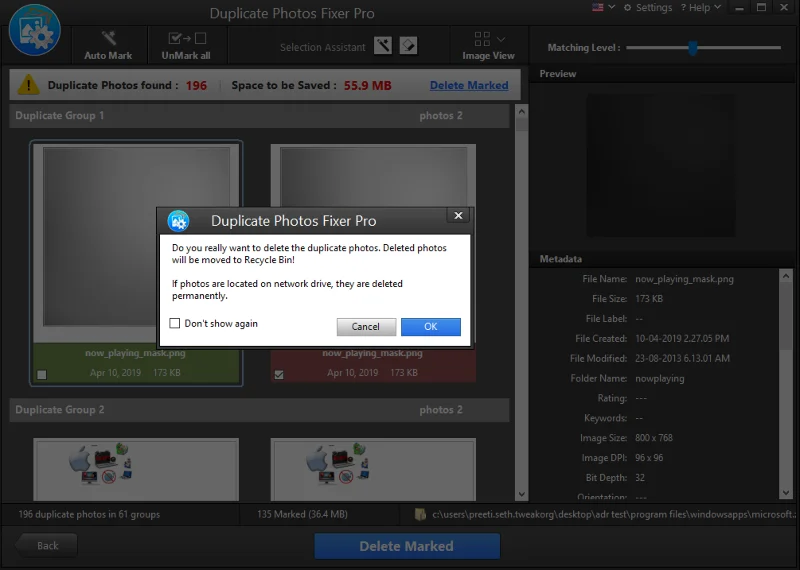Click the Bit Depth value 32
Viewport: 800px width, 570px height.
(640, 478)
